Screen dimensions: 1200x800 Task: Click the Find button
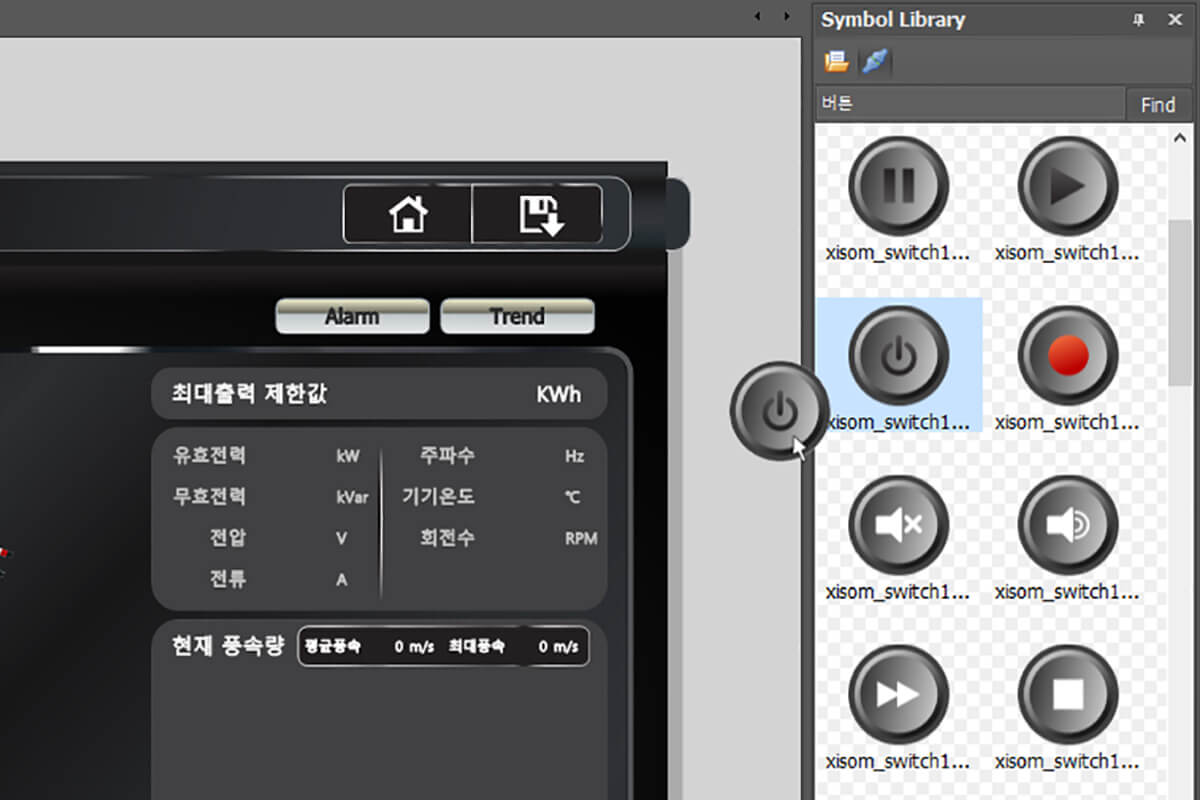point(1158,104)
